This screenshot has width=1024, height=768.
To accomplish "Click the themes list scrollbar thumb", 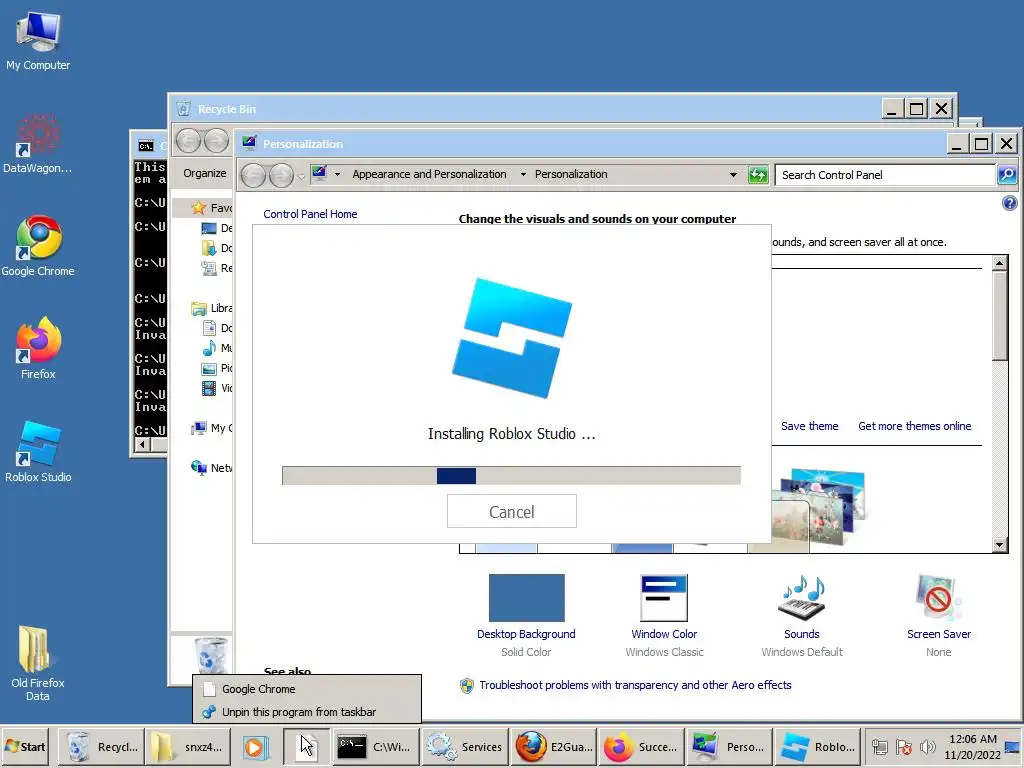I will pos(1000,315).
